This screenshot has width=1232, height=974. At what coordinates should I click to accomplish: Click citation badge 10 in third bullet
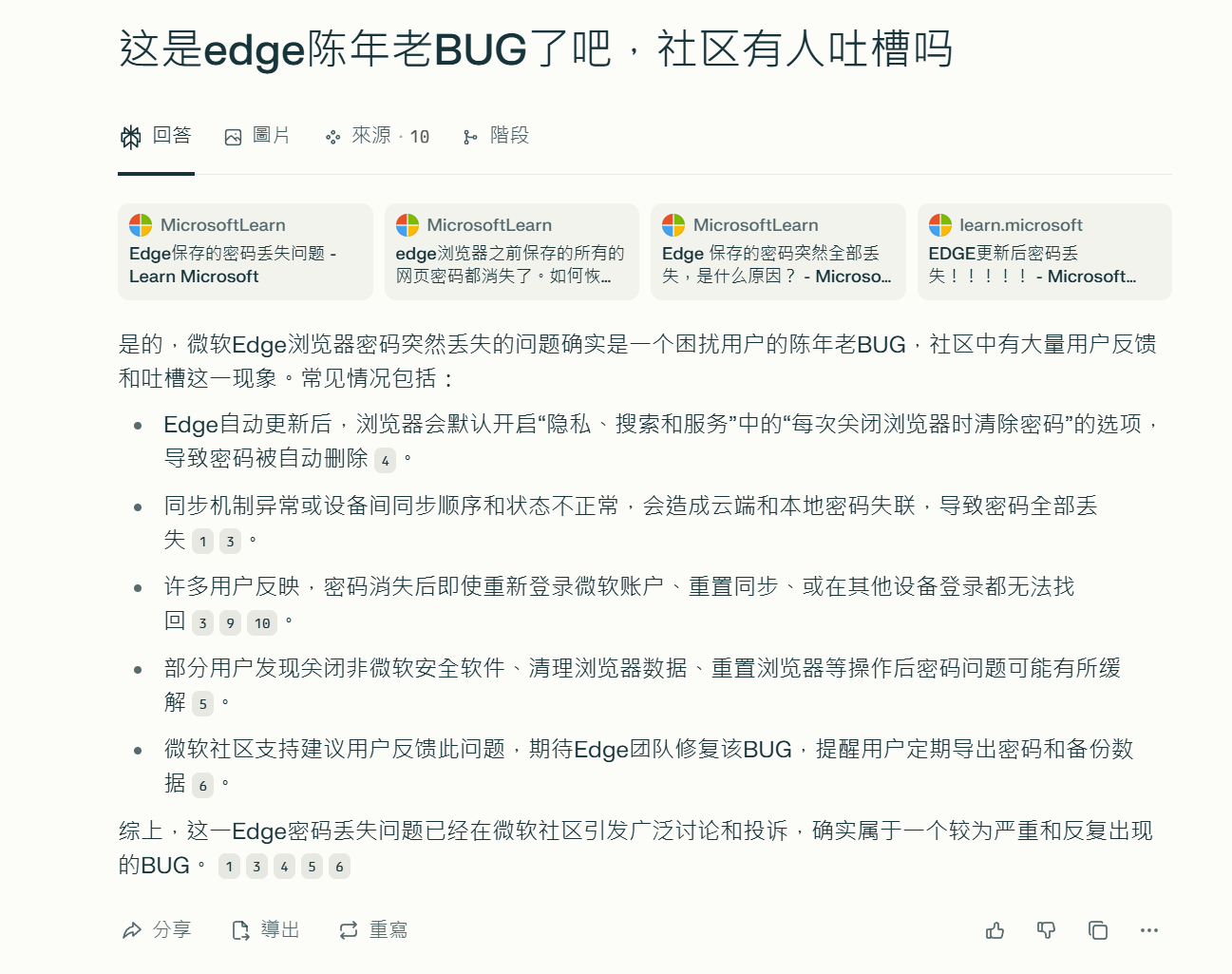pos(262,623)
